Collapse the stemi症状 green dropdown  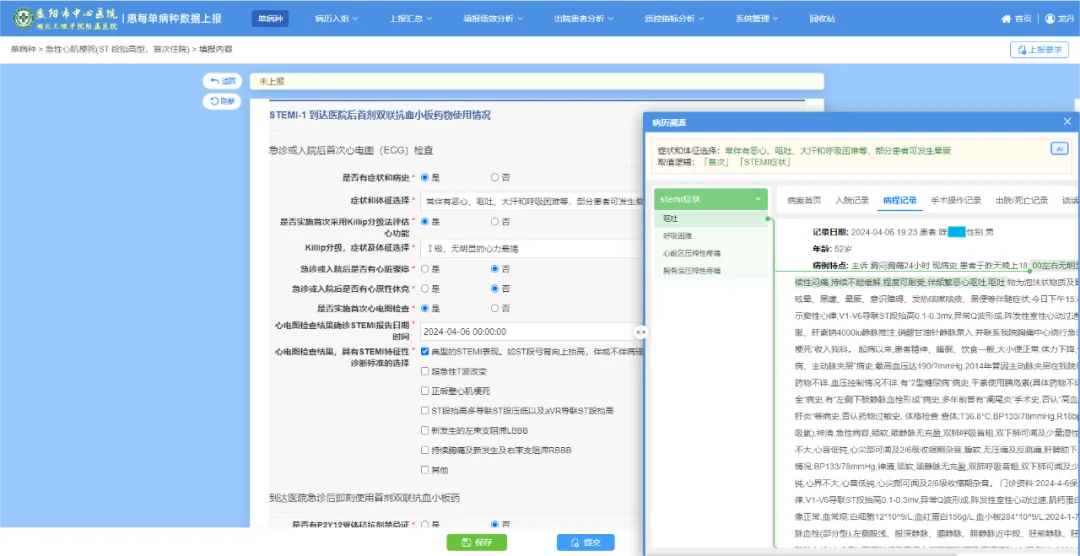(710, 199)
